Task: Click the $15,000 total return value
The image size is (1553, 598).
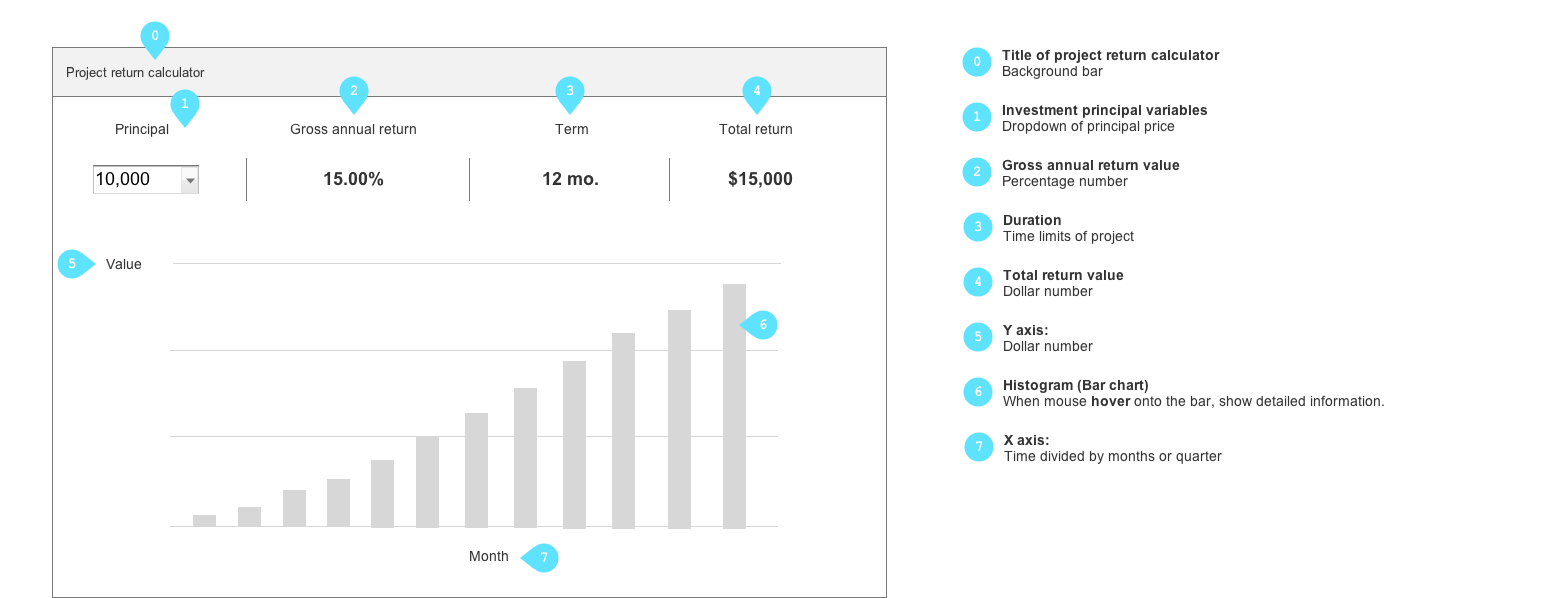Action: pos(760,180)
